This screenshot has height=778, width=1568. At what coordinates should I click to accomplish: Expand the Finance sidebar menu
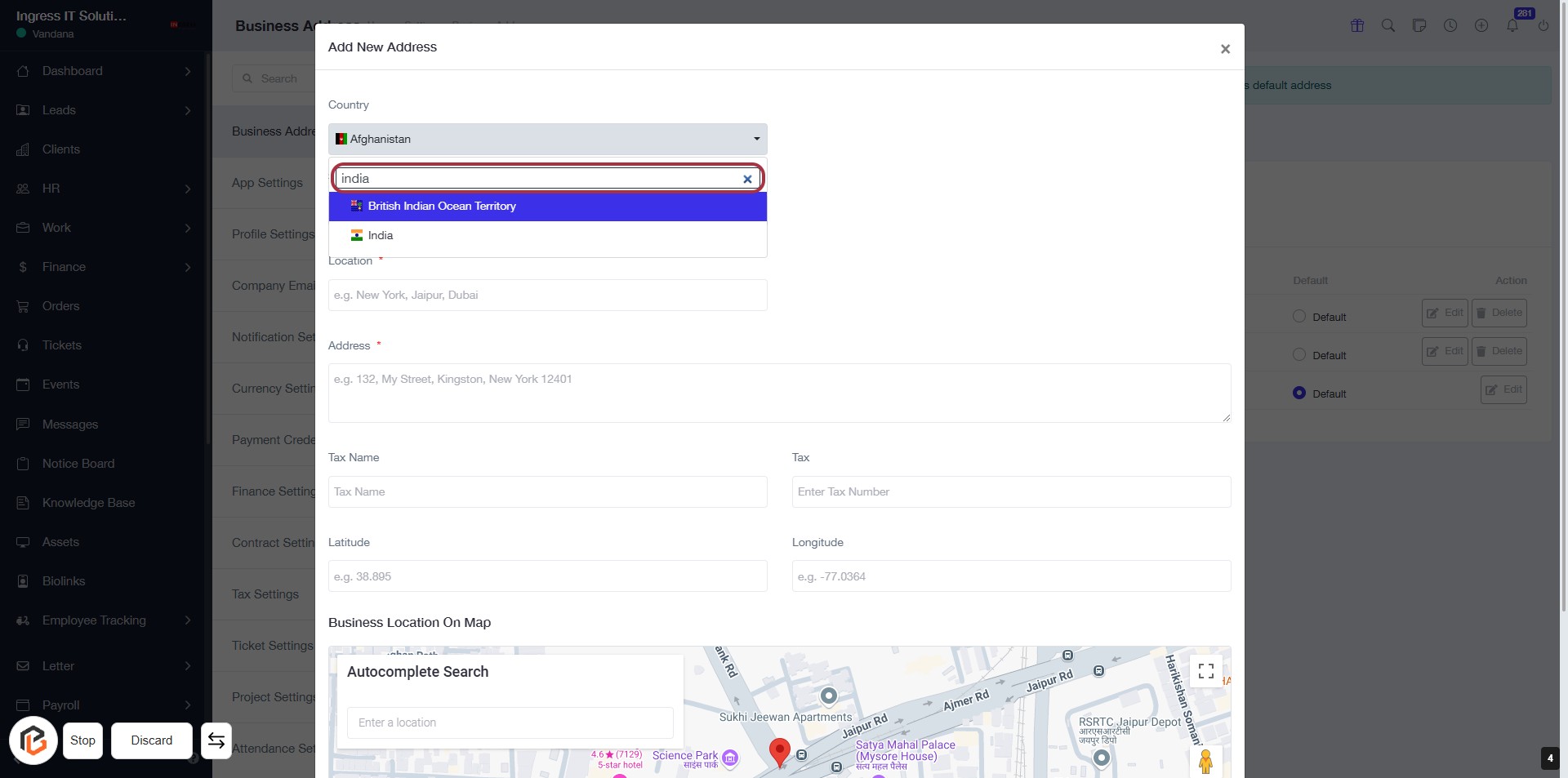click(x=105, y=267)
